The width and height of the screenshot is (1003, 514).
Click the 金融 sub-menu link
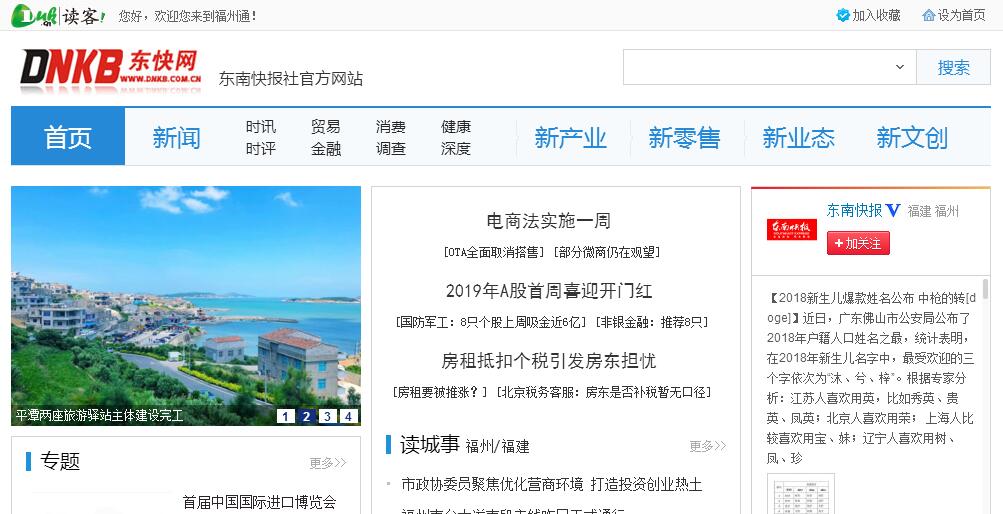click(326, 148)
